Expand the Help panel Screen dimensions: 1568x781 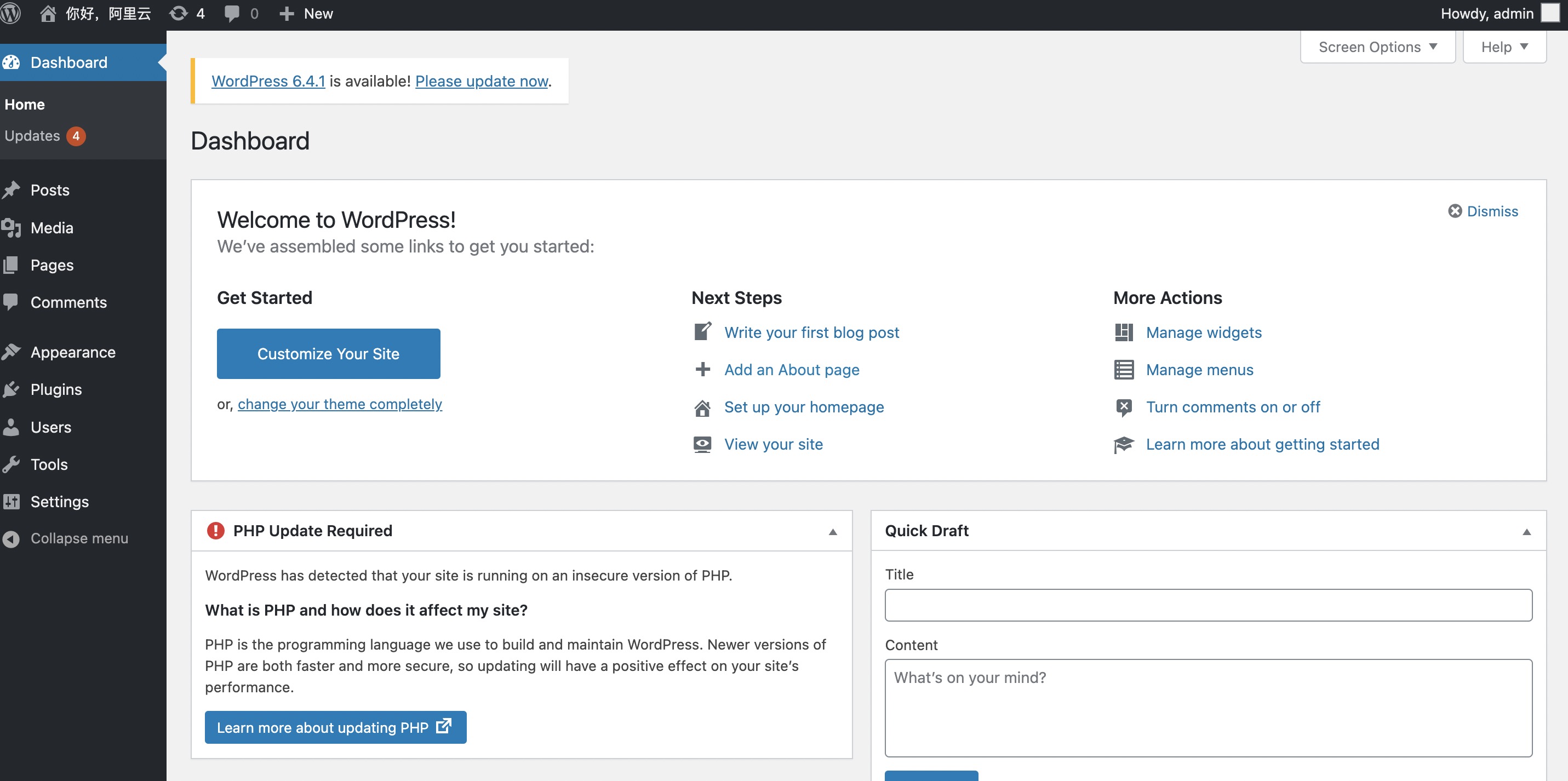[1504, 47]
